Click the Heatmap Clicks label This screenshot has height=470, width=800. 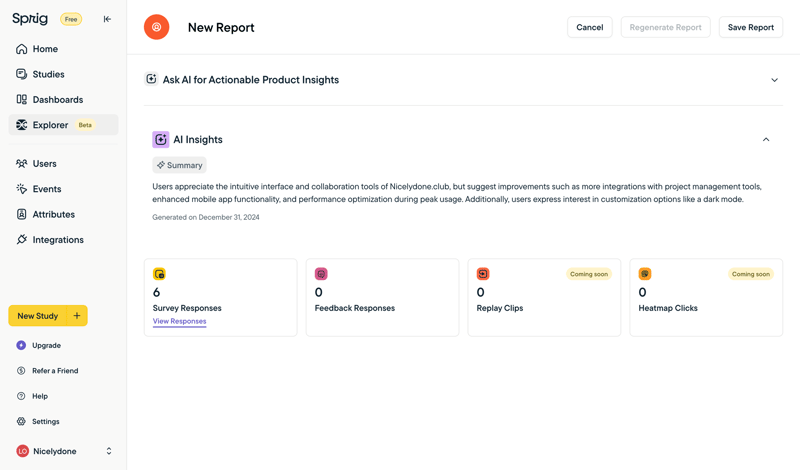coord(668,308)
